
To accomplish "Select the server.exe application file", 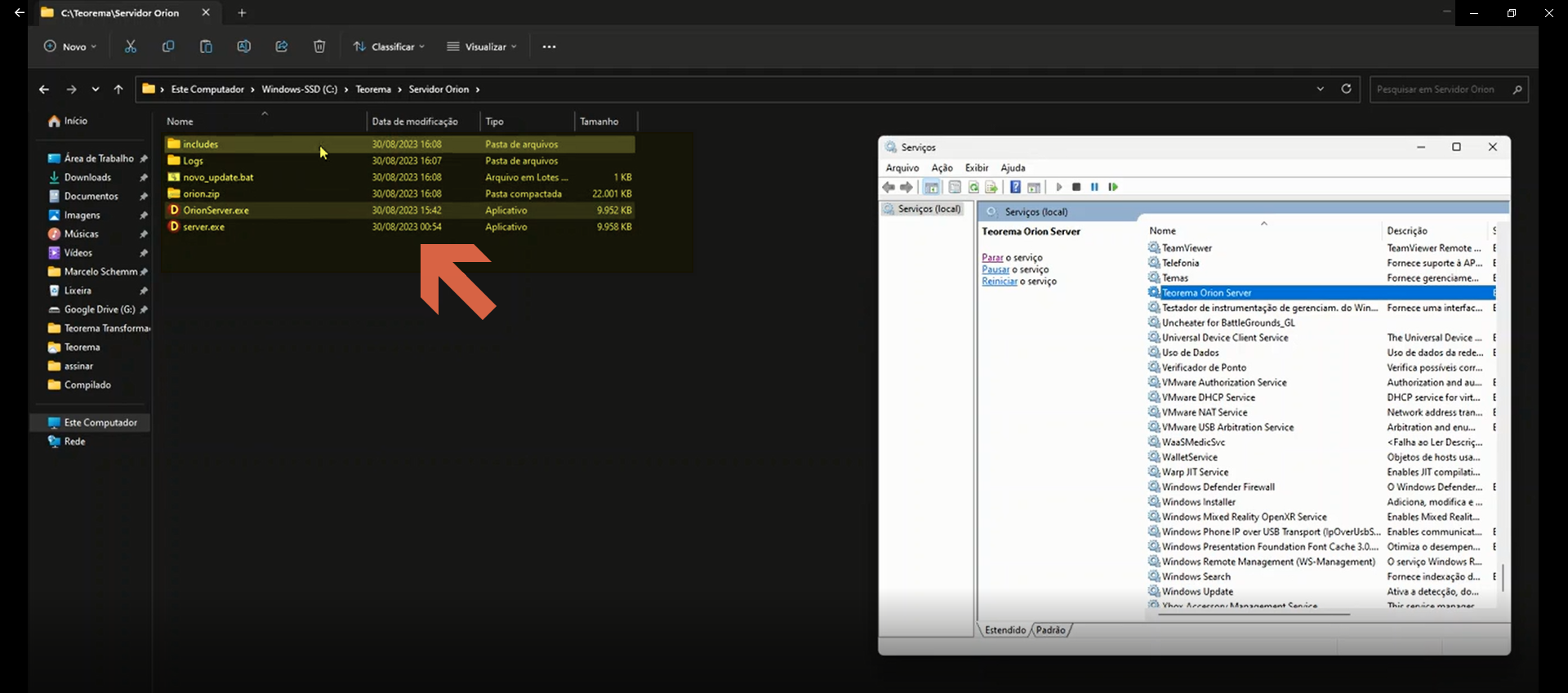I will [x=399, y=227].
